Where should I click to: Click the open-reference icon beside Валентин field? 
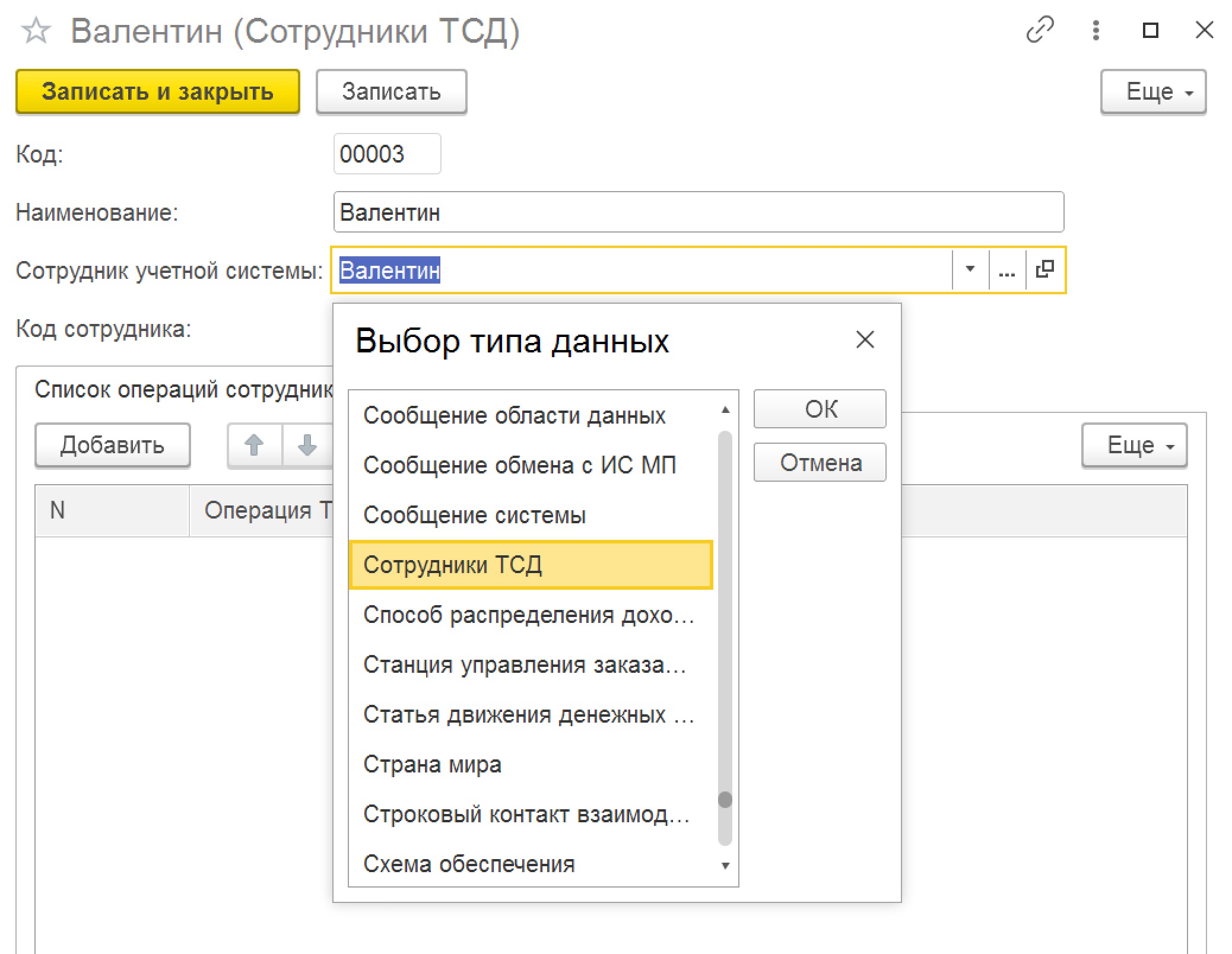tap(1044, 270)
